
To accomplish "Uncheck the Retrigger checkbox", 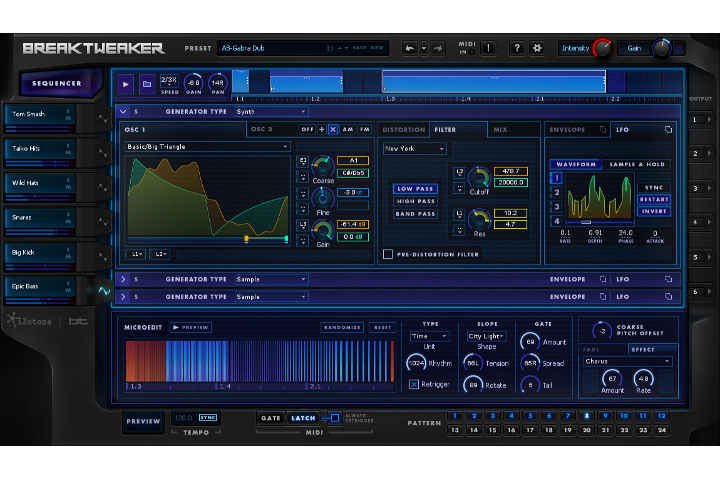I will pos(415,384).
